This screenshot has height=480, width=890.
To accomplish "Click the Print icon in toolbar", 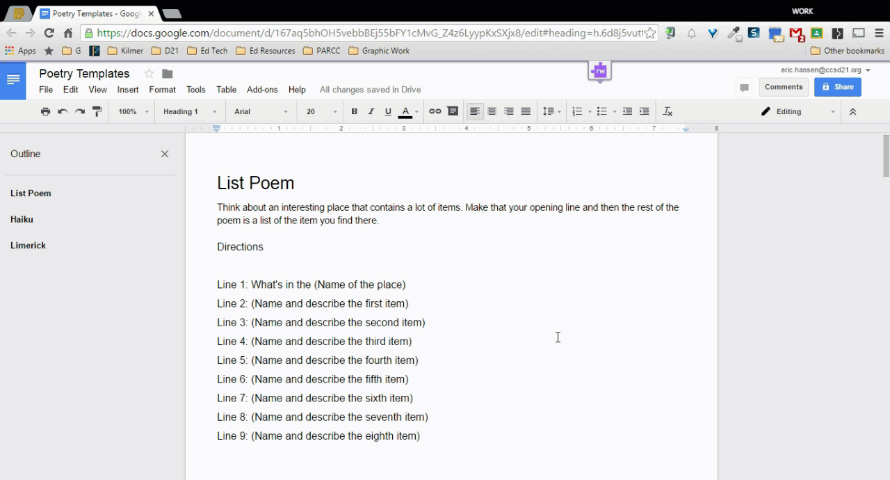I will [x=45, y=112].
